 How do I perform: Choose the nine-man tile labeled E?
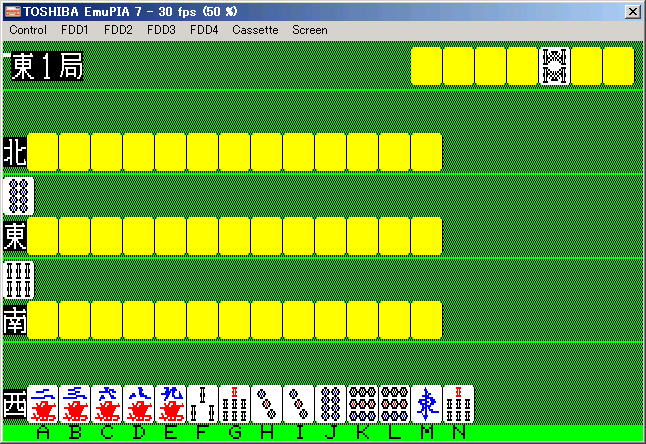[171, 405]
